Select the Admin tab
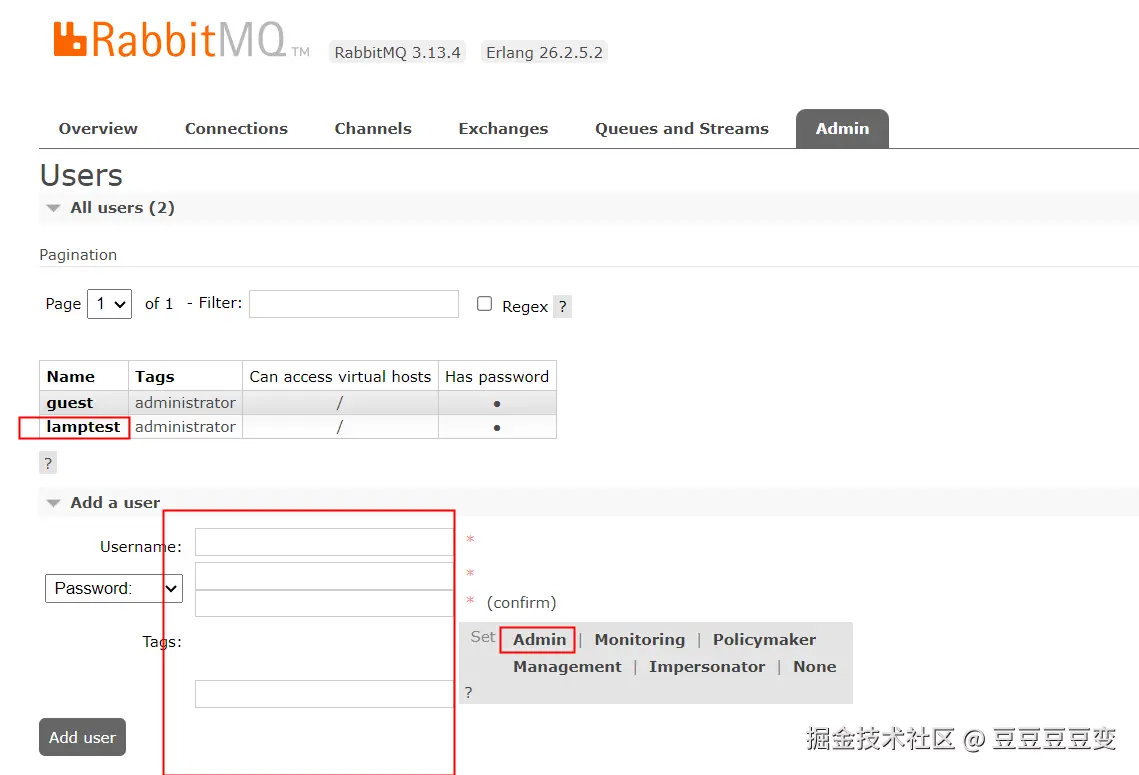This screenshot has height=775, width=1139. [842, 129]
